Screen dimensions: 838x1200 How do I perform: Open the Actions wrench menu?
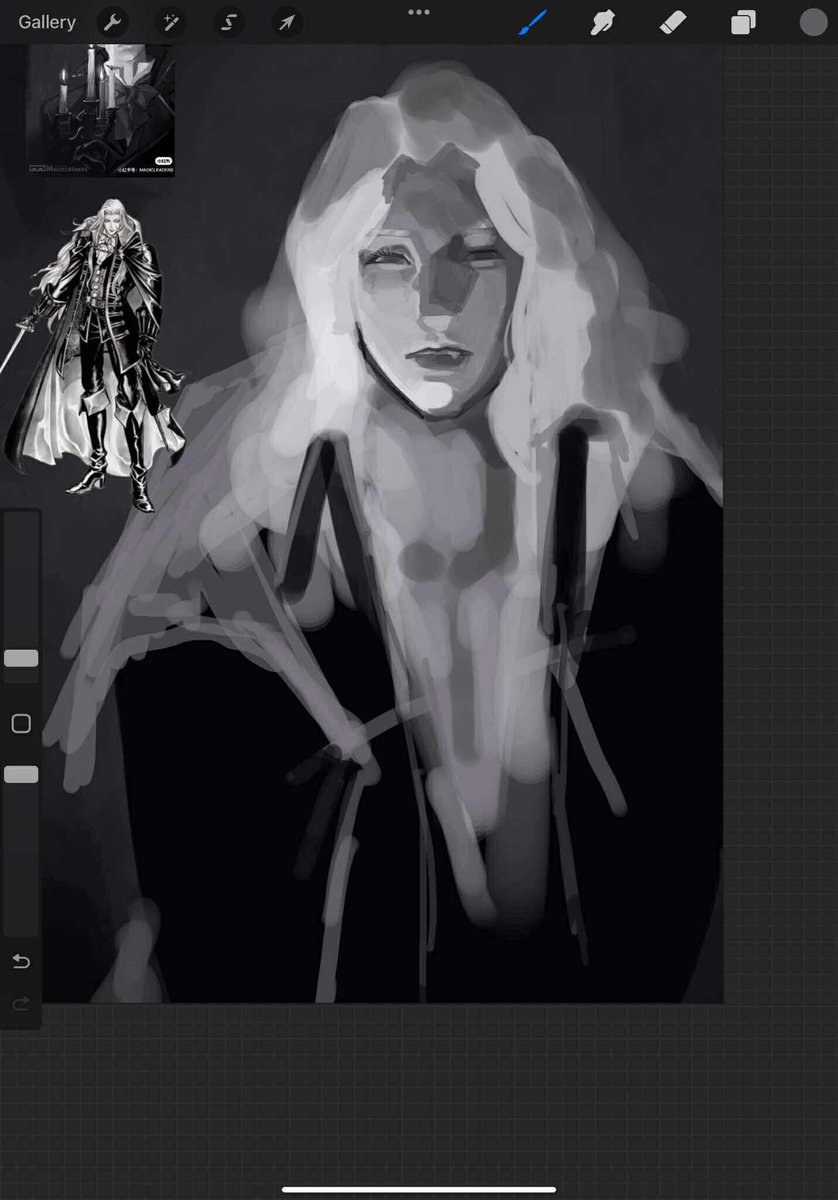coord(113,22)
